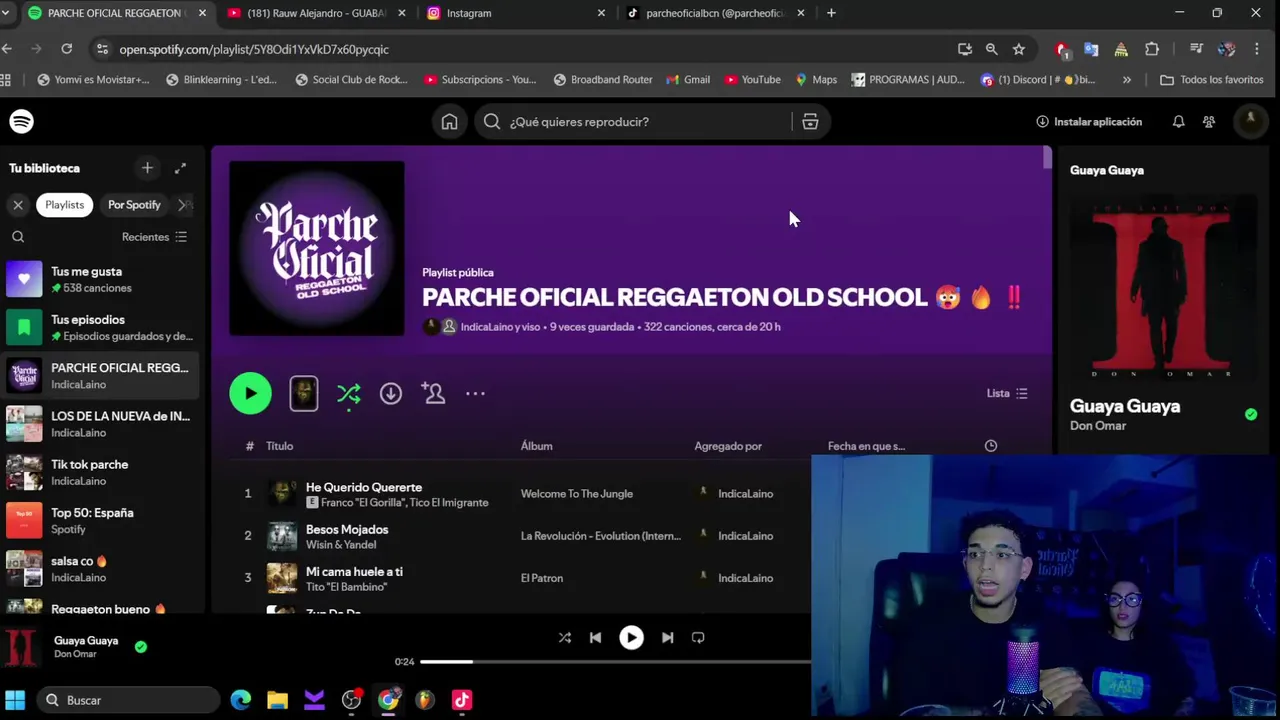The image size is (1280, 720).
Task: Open a new browser tab
Action: [x=831, y=13]
